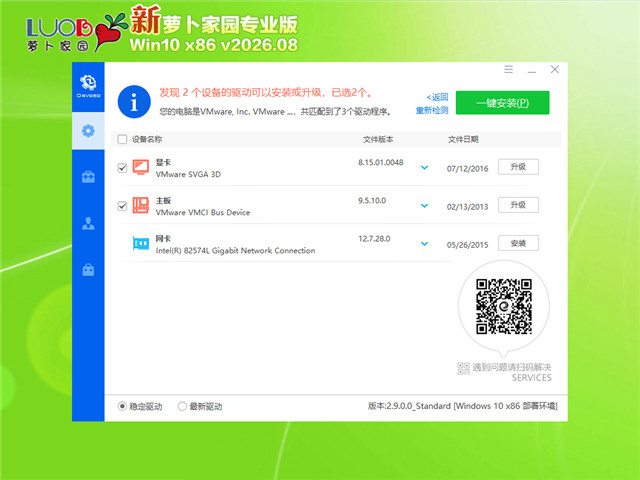Open the gear driver settings sidebar tab
Viewport: 640px width, 480px height.
pyautogui.click(x=88, y=131)
